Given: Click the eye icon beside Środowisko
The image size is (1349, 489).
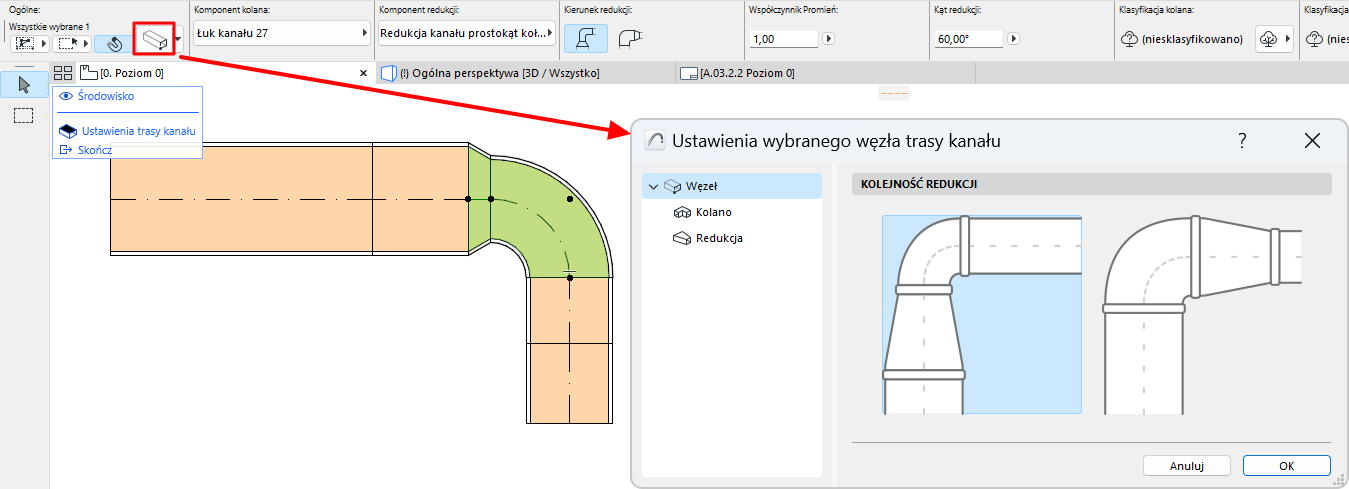Looking at the screenshot, I should pyautogui.click(x=67, y=96).
